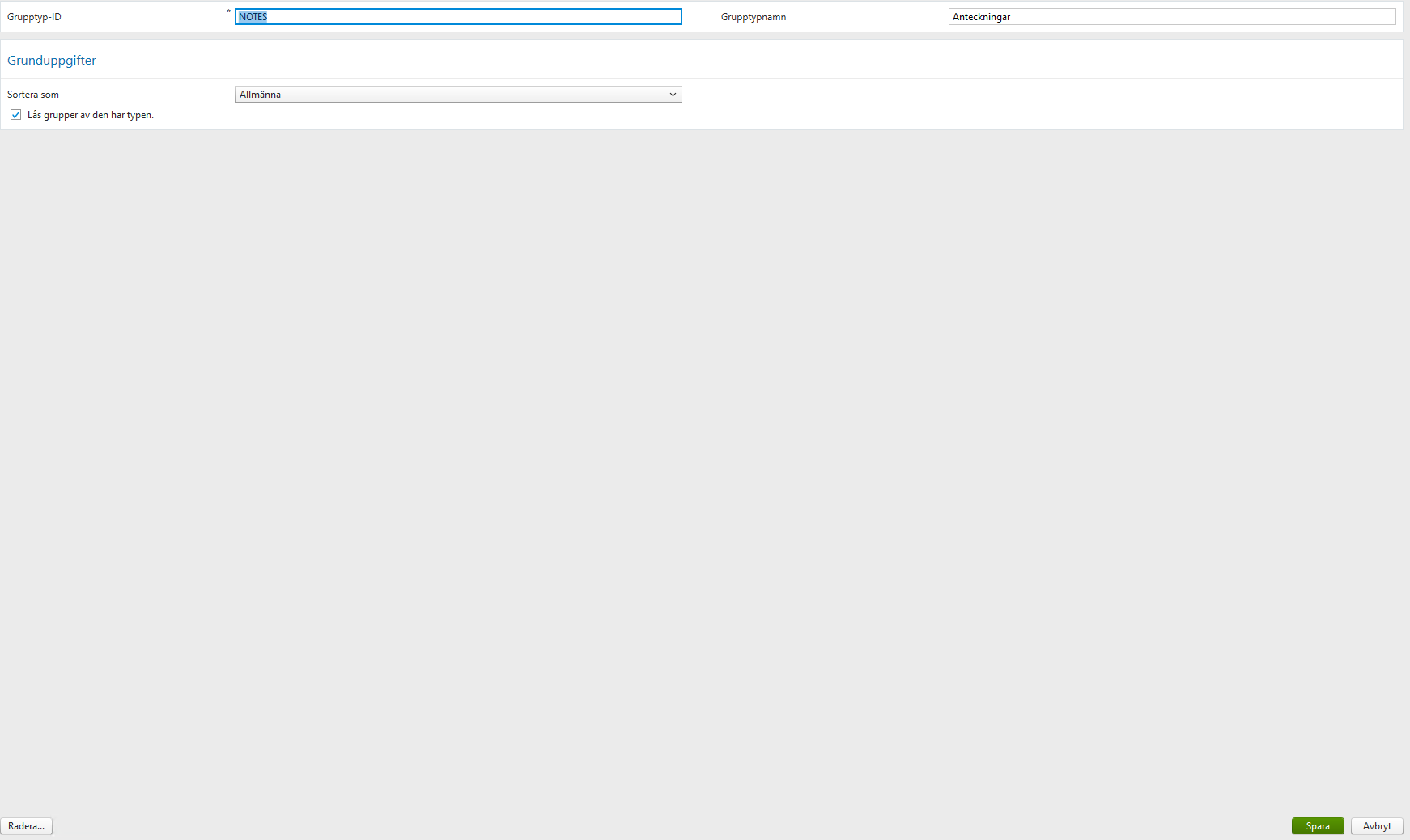This screenshot has height=840, width=1410.
Task: Click the Grupptypnamn label
Action: 753,16
